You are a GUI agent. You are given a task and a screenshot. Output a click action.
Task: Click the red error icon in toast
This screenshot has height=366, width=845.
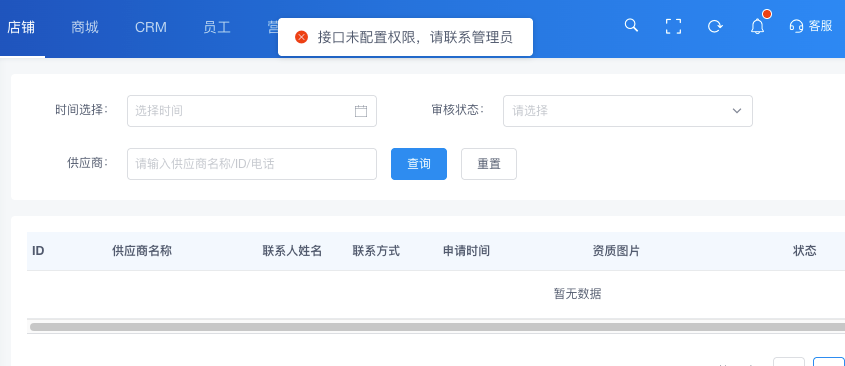click(301, 37)
